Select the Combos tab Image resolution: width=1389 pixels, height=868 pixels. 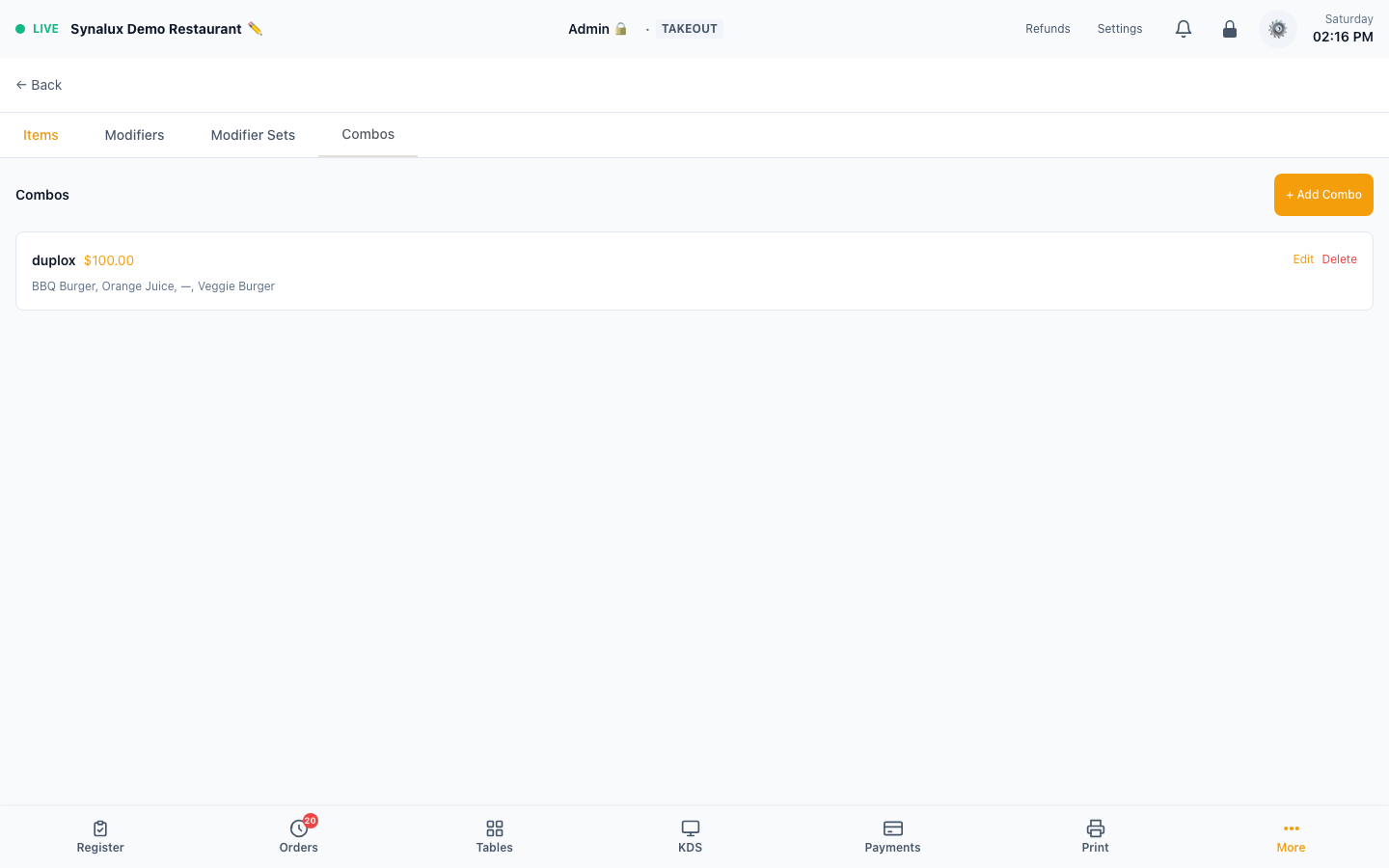click(x=368, y=134)
